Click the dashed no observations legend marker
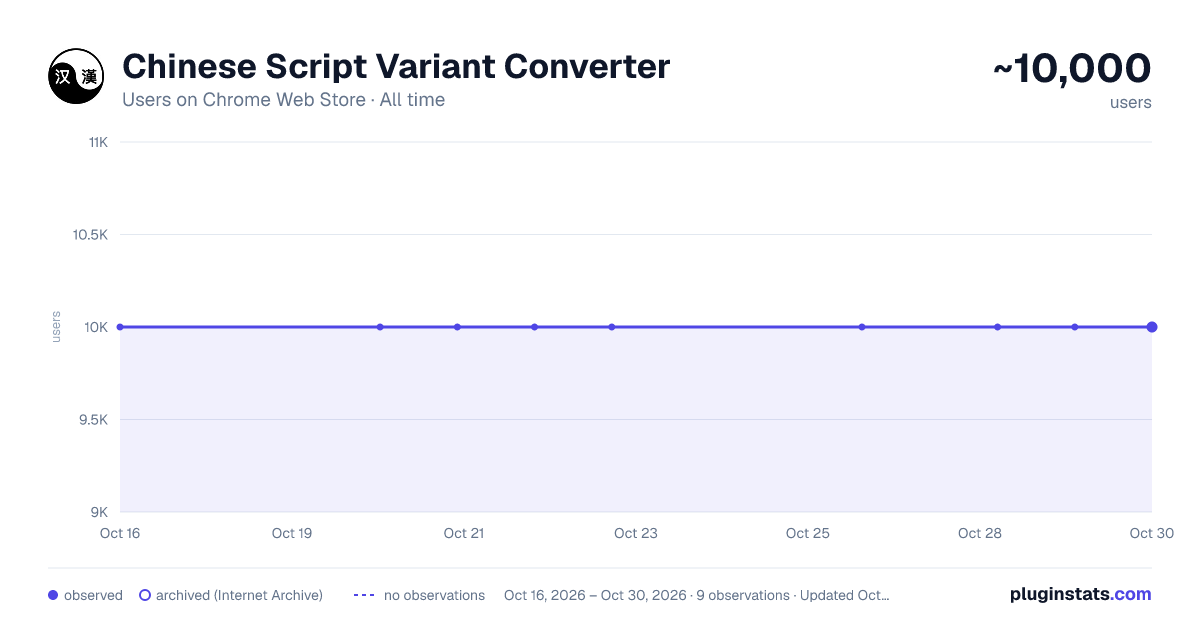Image resolution: width=1200 pixels, height=630 pixels. (x=364, y=595)
